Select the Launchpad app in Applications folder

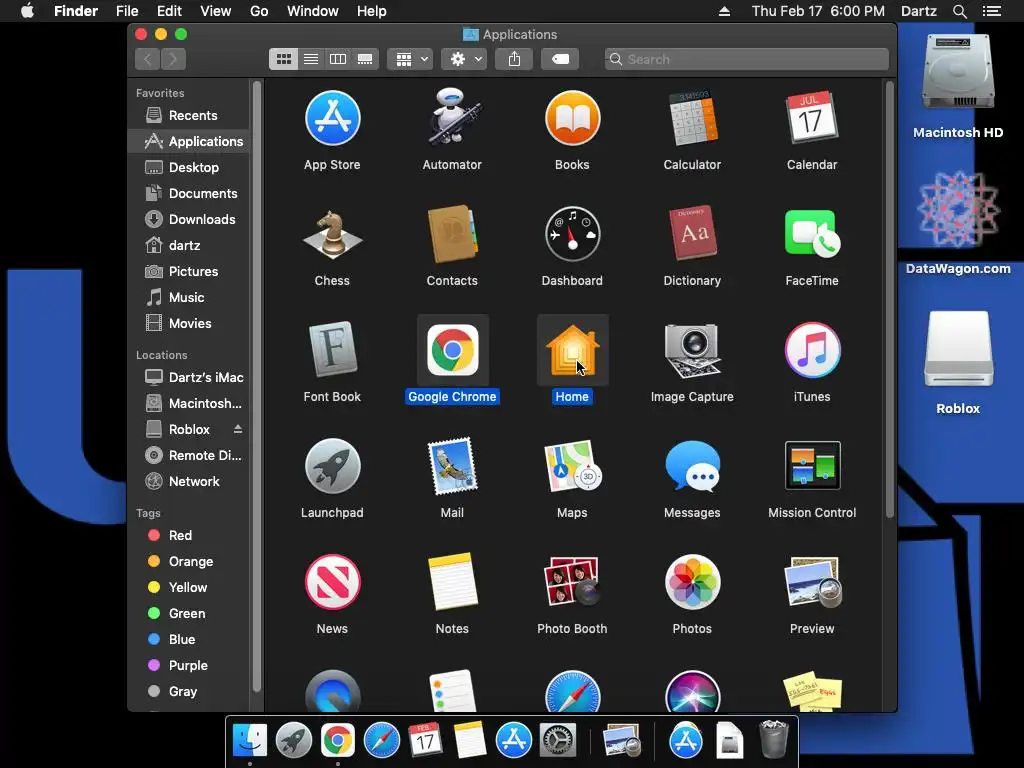[332, 466]
